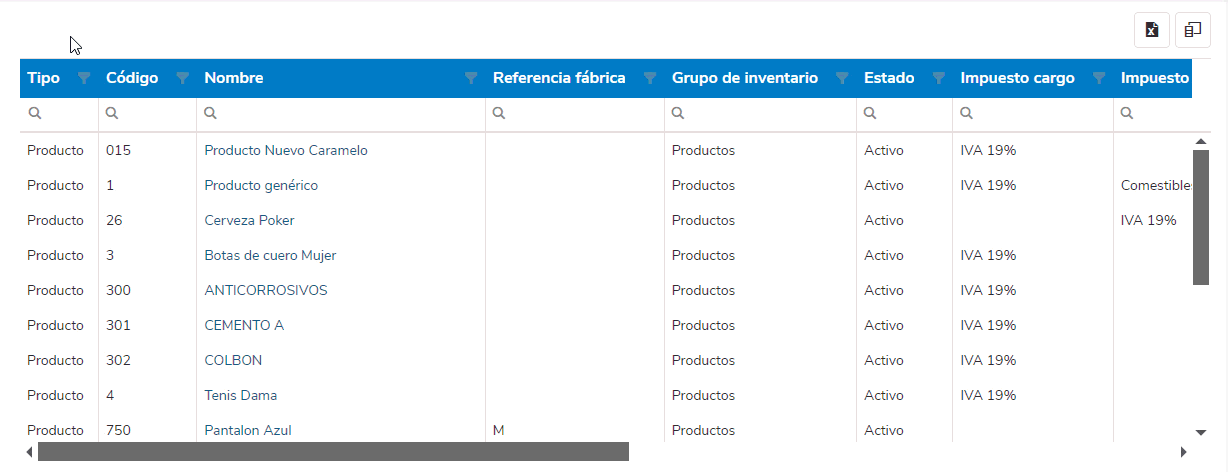This screenshot has height=472, width=1228.
Task: Open the Producto Nuevo Caramelo link
Action: [x=286, y=151]
